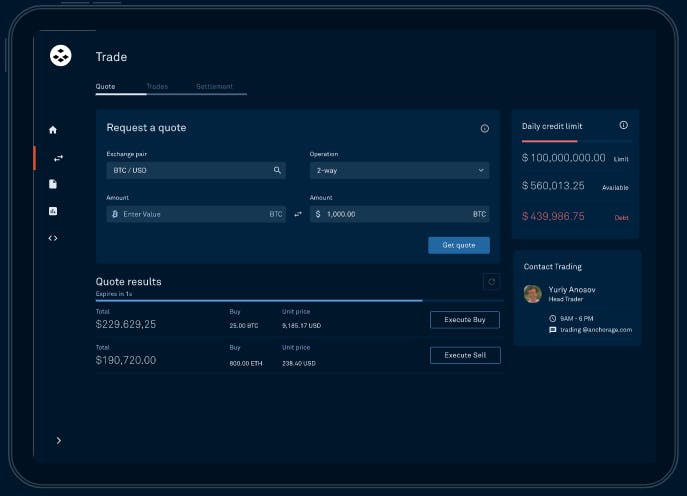
Task: Expand the sidebar with the chevron arrow
Action: pos(59,440)
